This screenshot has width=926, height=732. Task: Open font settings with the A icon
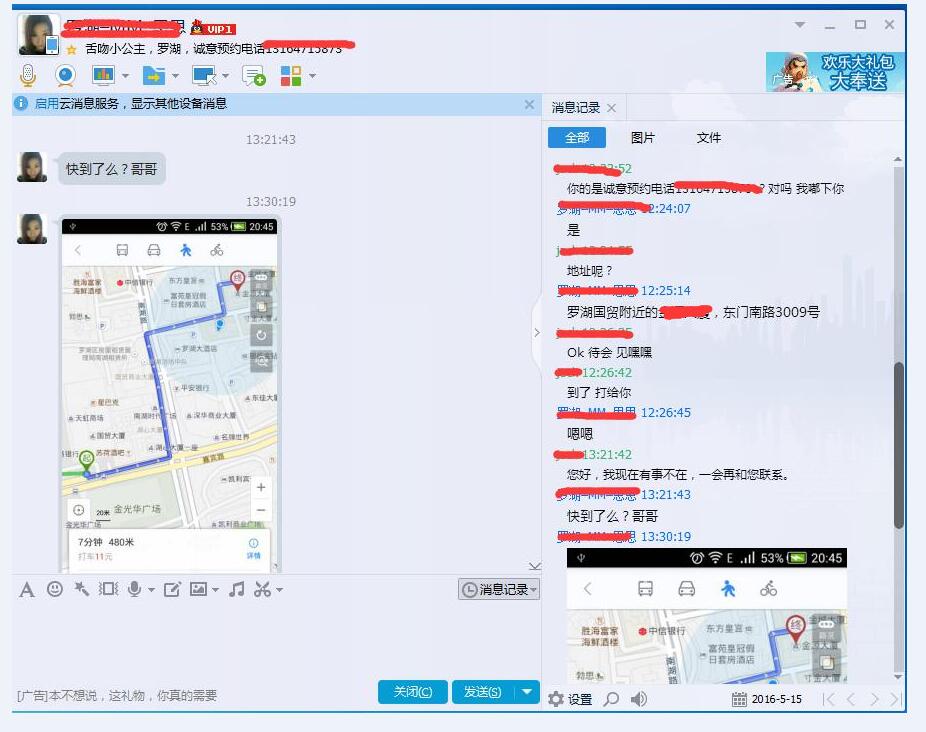click(x=28, y=589)
